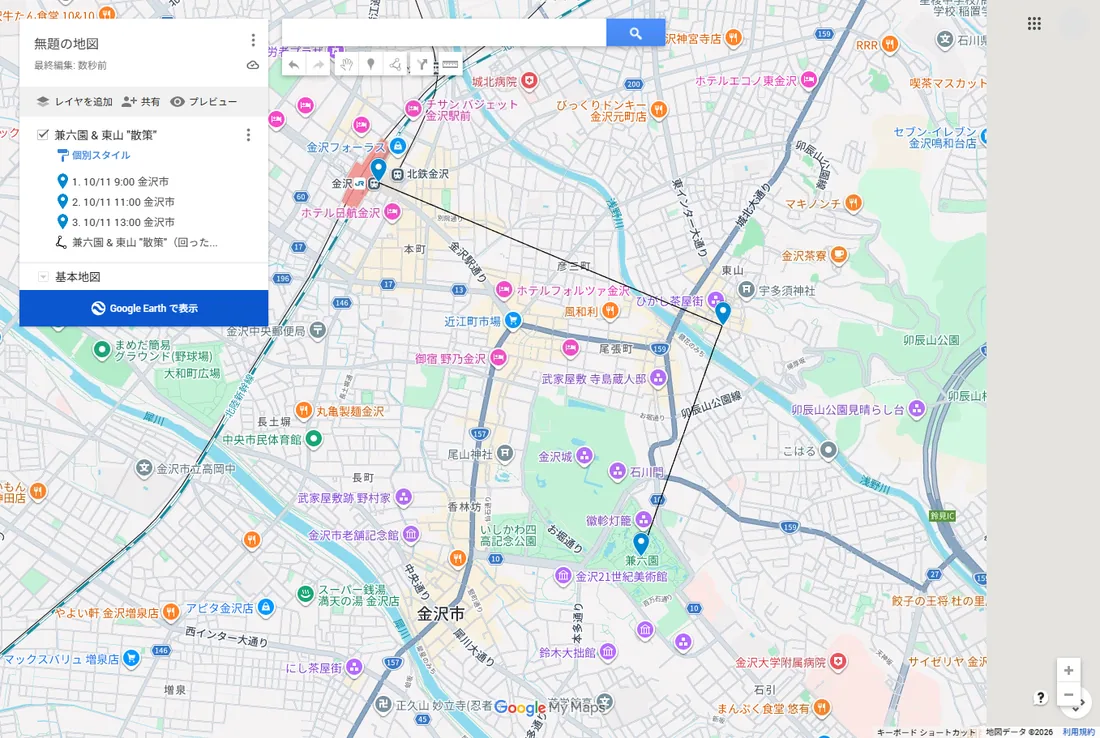Click the 丸亀製麺金沢 restaurant icon
This screenshot has width=1100, height=738.
[x=304, y=410]
